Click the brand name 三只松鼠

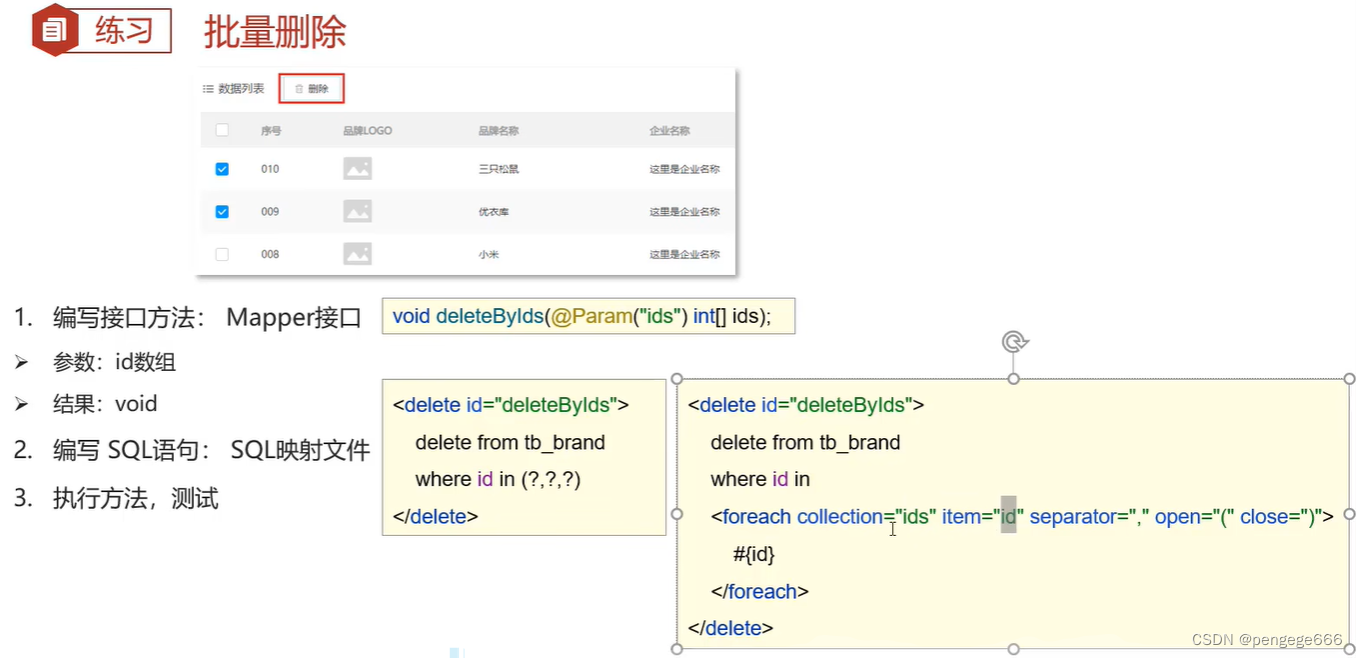coord(498,169)
